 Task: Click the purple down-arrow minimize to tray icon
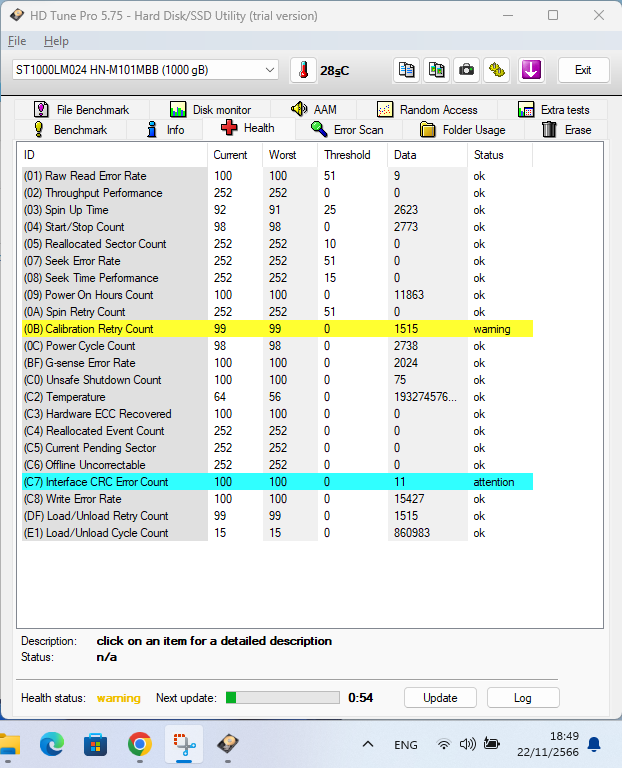pyautogui.click(x=531, y=70)
